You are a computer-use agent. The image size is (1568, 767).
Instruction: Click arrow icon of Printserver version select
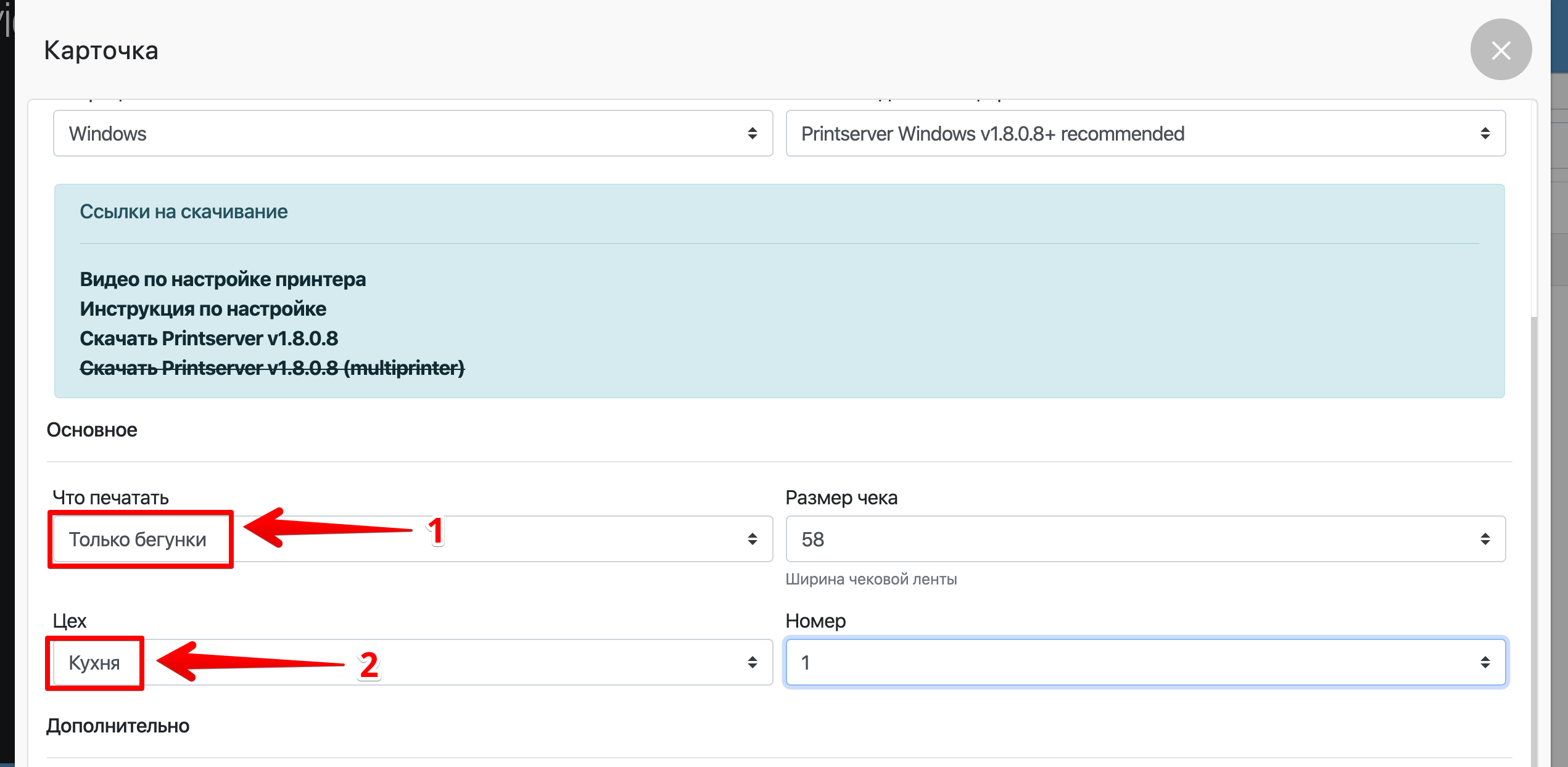(x=1485, y=133)
